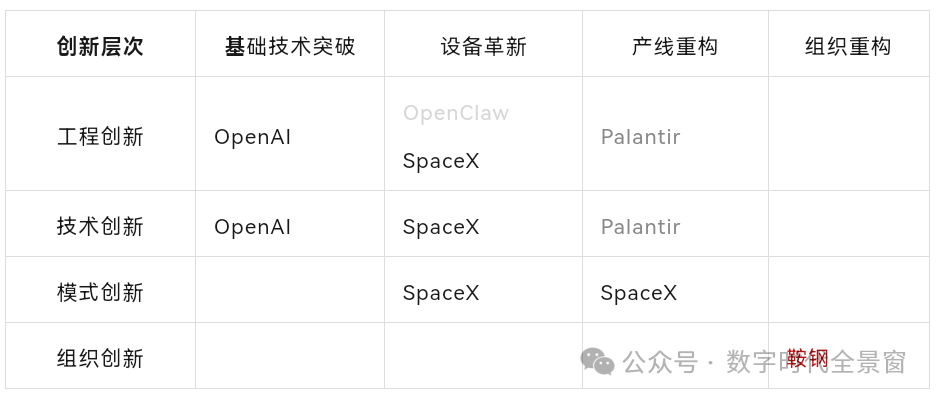Click the faded OpenClaw text

click(x=456, y=113)
